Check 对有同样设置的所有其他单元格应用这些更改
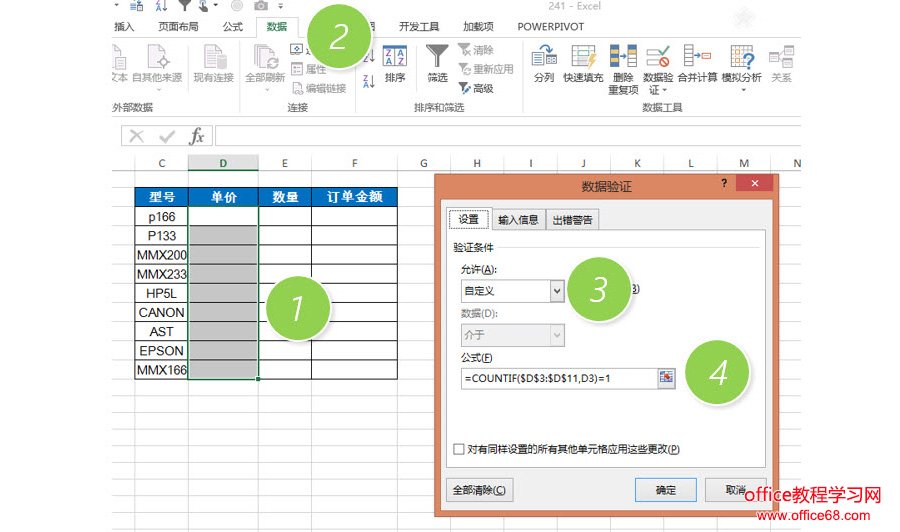This screenshot has width=900, height=532. tap(459, 449)
